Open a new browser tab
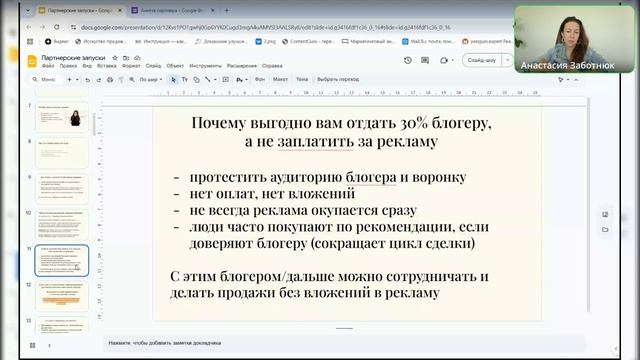The width and height of the screenshot is (640, 360). tap(227, 10)
